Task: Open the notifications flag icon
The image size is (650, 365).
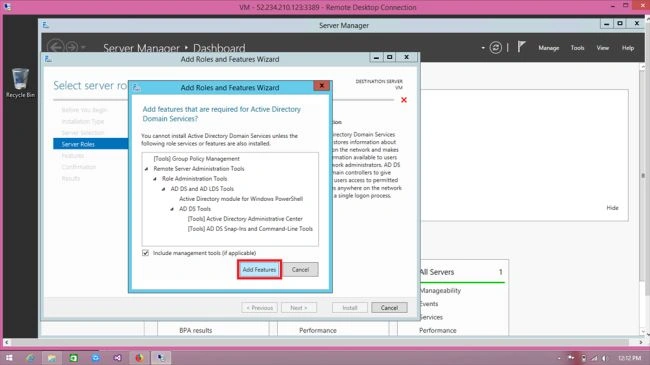Action: 521,47
